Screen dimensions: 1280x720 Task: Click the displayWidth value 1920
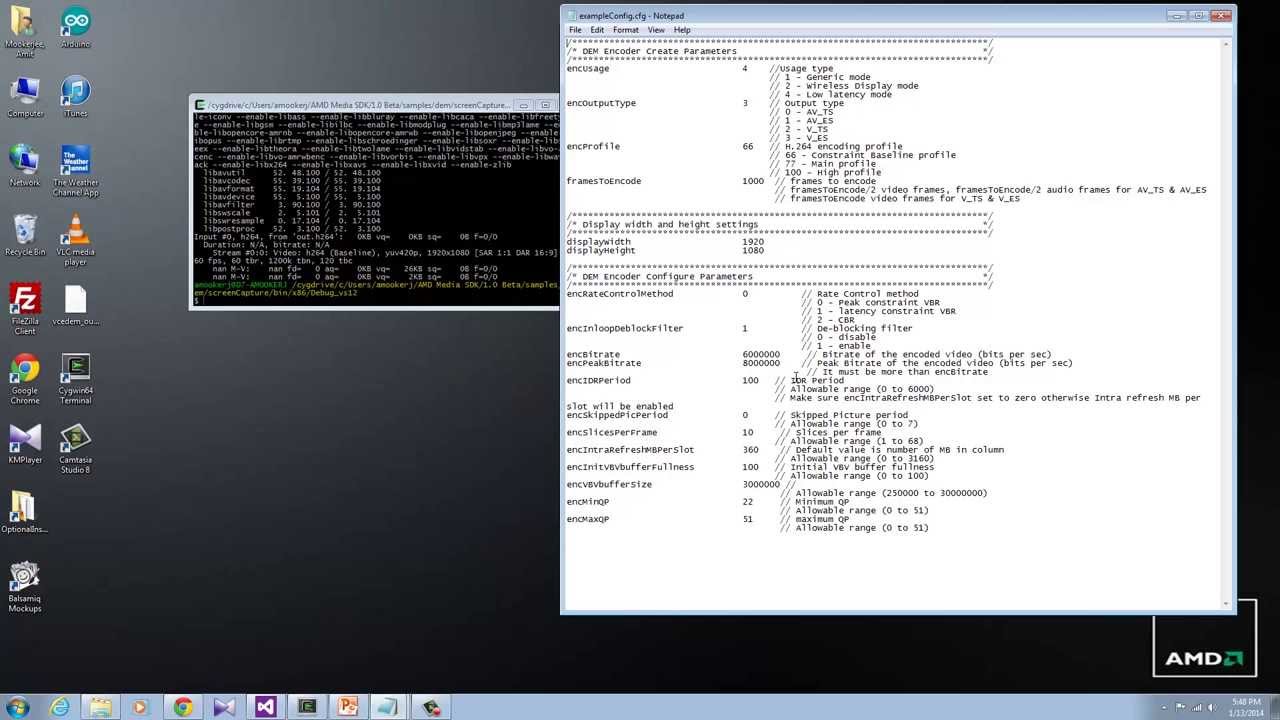tap(753, 242)
